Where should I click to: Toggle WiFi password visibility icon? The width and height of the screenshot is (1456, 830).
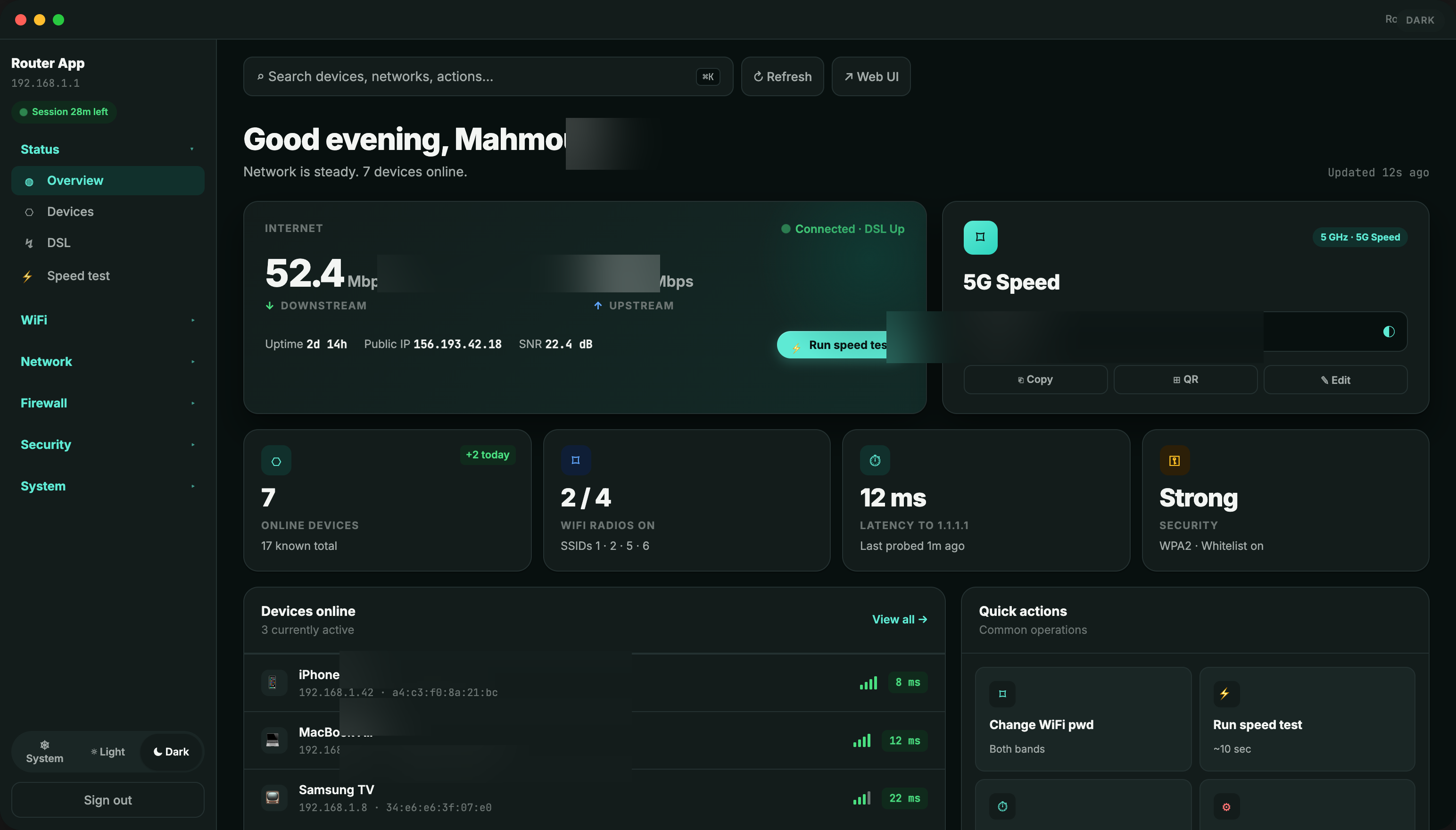pos(1388,332)
